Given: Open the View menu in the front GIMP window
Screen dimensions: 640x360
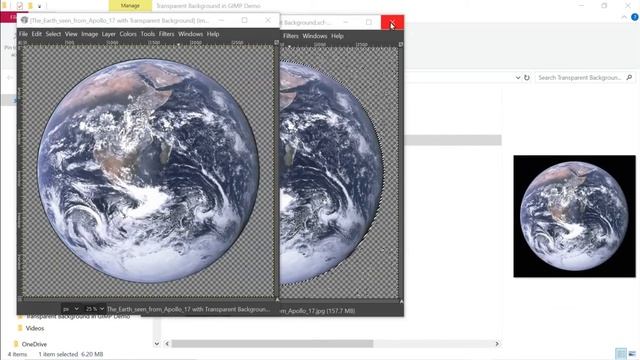Looking at the screenshot, I should click(71, 34).
